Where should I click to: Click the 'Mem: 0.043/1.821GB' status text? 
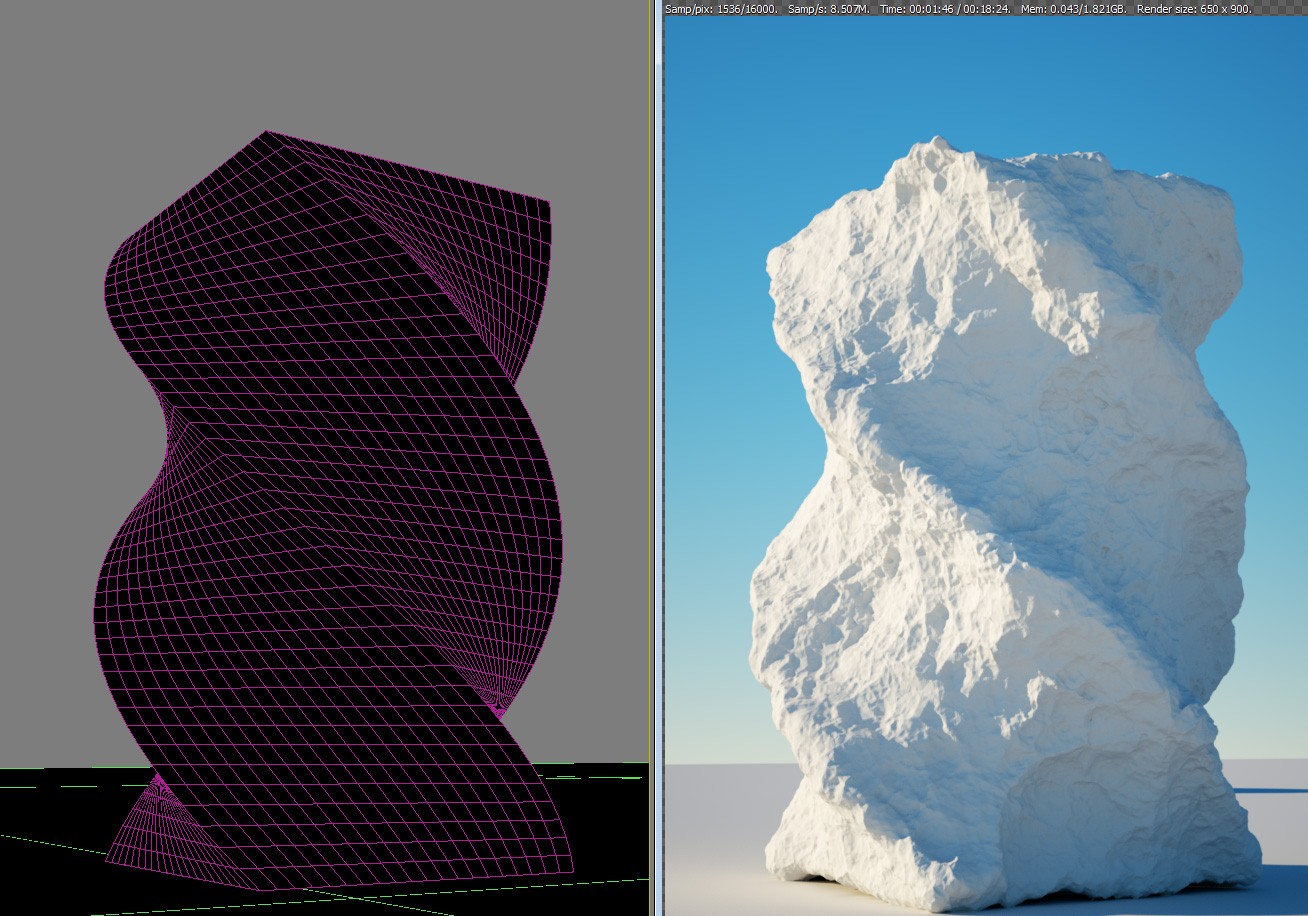(1074, 8)
